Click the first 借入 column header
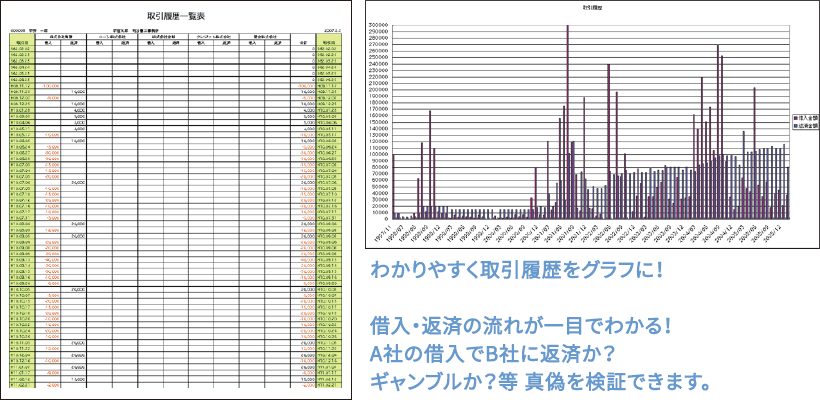Viewport: 820px width, 400px height. point(50,43)
